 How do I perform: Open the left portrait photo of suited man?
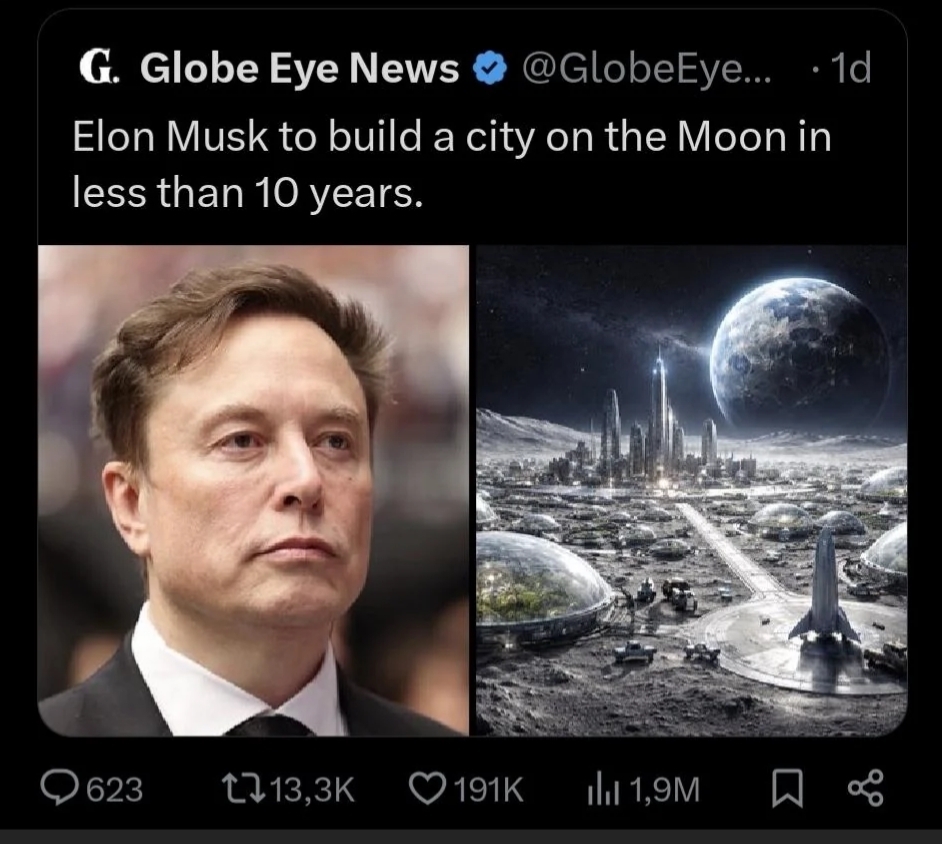[x=254, y=490]
